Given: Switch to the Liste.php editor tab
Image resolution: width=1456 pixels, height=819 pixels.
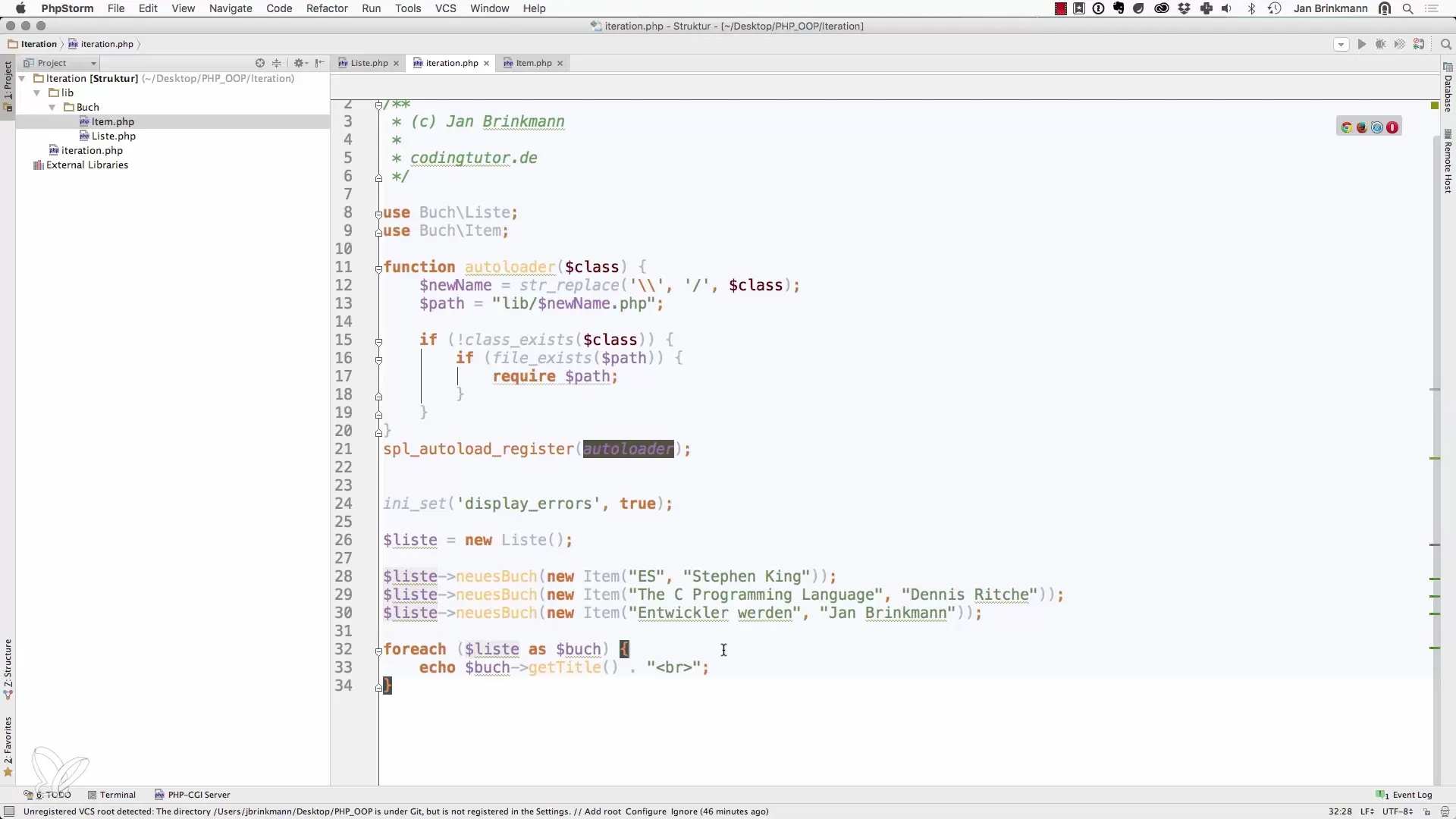Looking at the screenshot, I should tap(369, 63).
